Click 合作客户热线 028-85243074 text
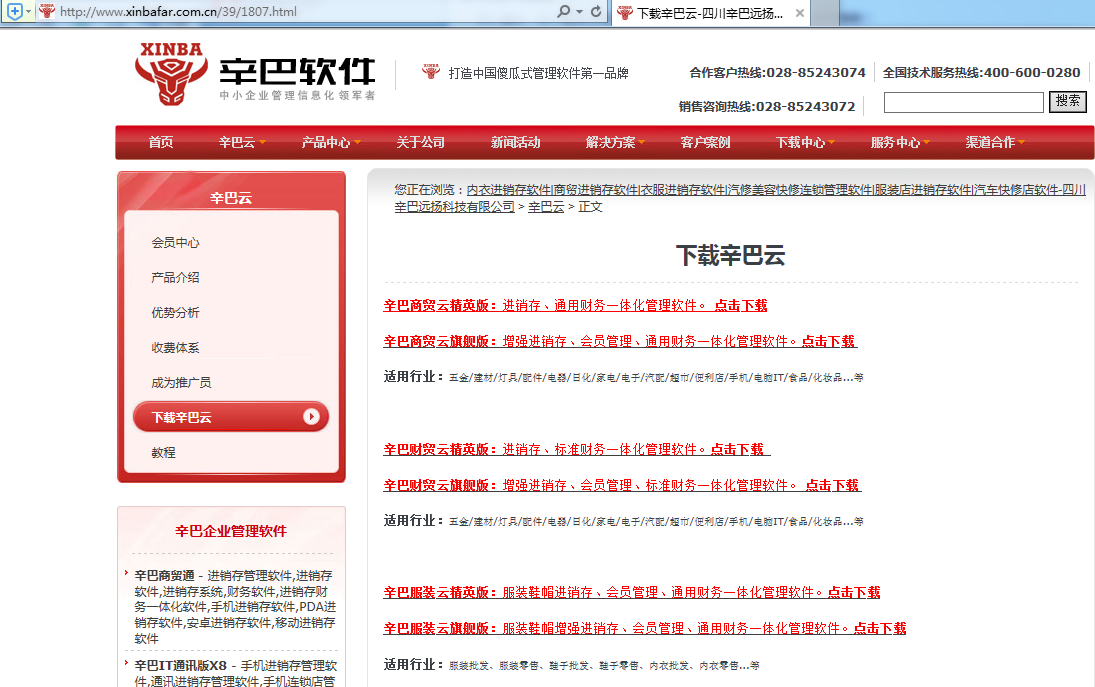Image resolution: width=1095 pixels, height=687 pixels. click(777, 73)
